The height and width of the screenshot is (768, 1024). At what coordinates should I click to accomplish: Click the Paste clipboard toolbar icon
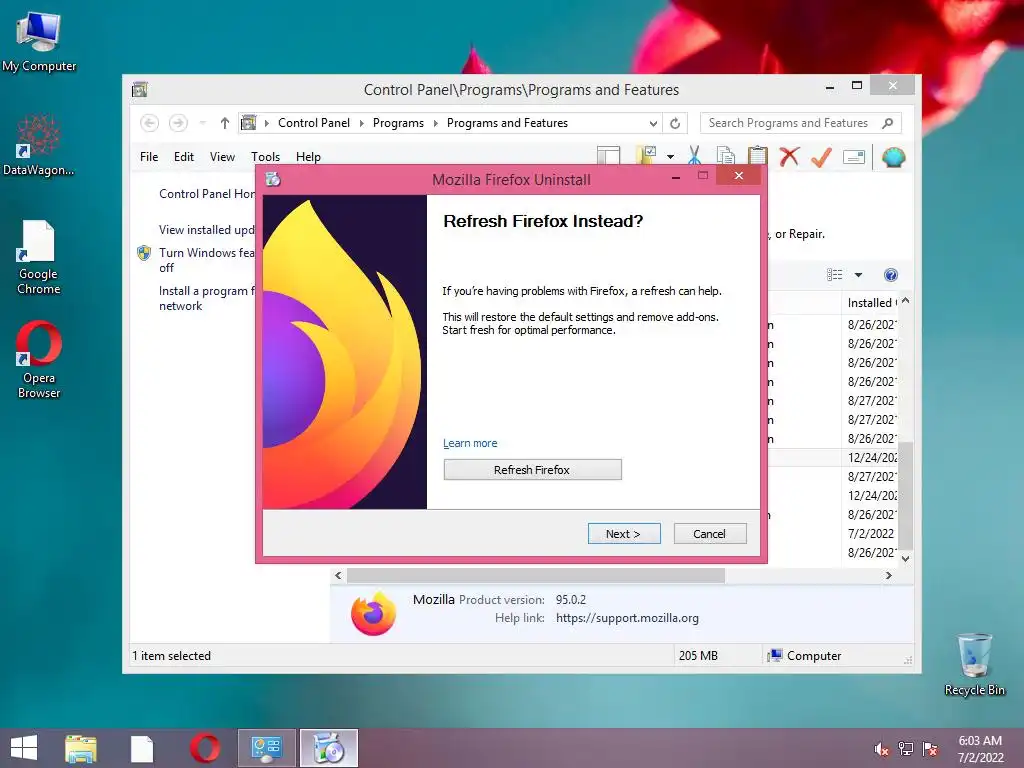point(758,156)
